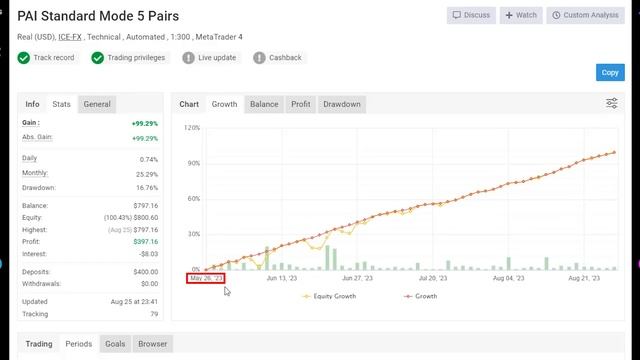640x360 pixels.
Task: Click the last growth data point on chart
Action: coord(614,152)
